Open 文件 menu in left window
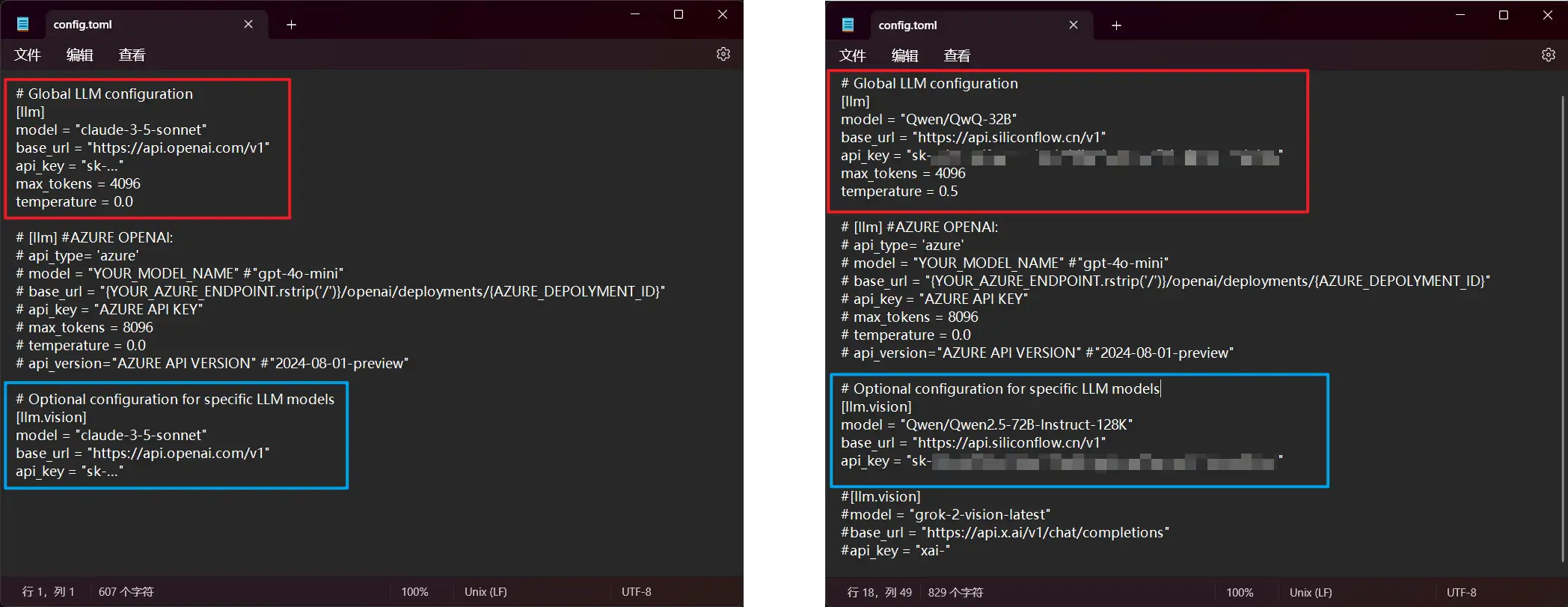 [x=28, y=55]
